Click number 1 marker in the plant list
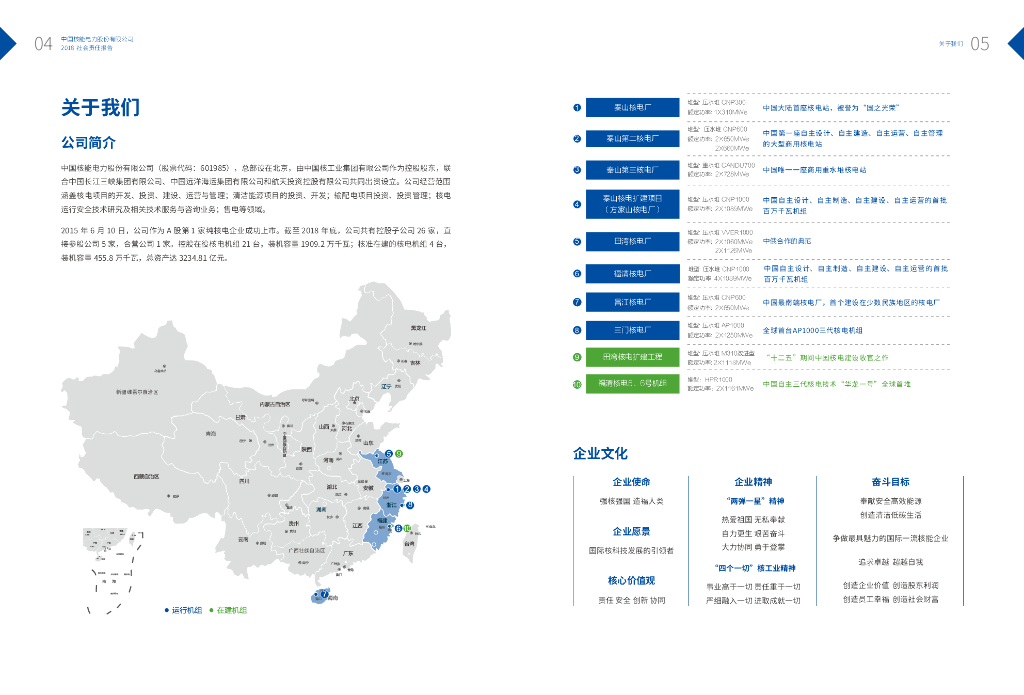The width and height of the screenshot is (1024, 695). pos(577,107)
